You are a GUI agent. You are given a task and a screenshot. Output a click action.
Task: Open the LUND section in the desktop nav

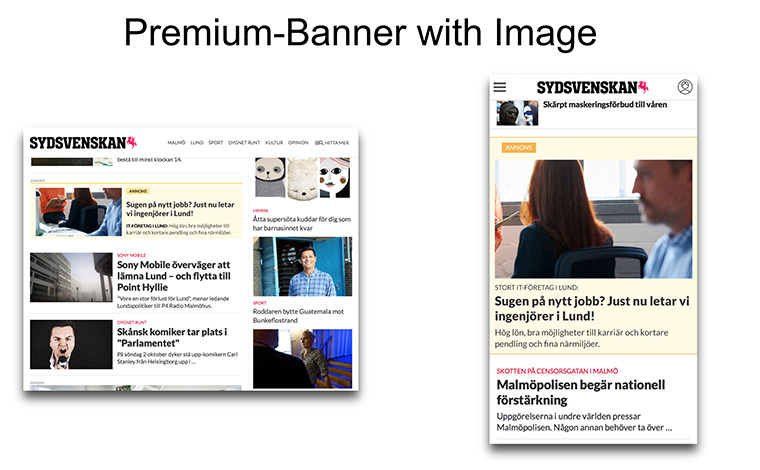(x=197, y=142)
